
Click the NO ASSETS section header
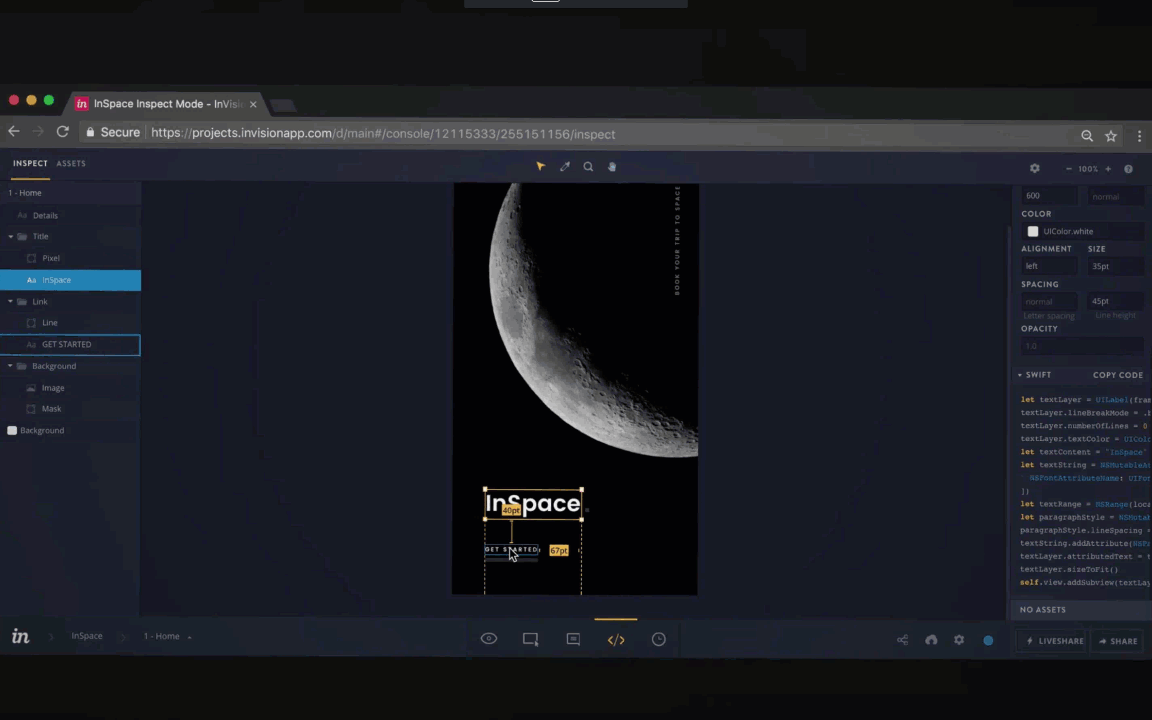tap(1043, 610)
